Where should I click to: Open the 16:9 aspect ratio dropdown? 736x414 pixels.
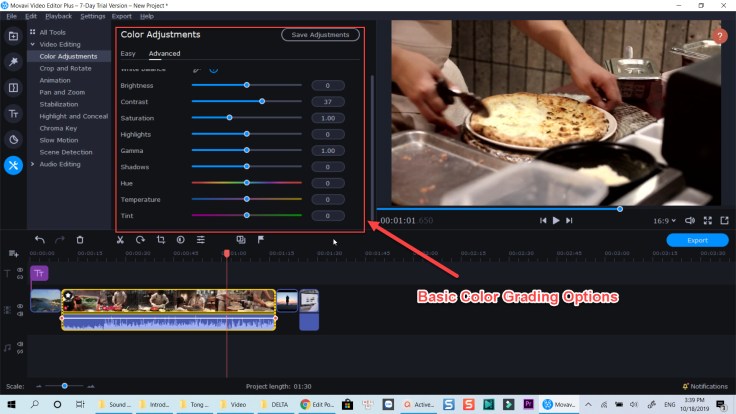[664, 221]
